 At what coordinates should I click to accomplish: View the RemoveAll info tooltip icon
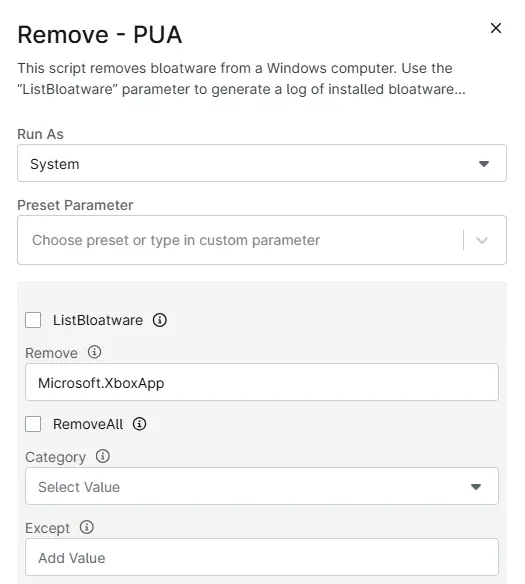tap(139, 424)
